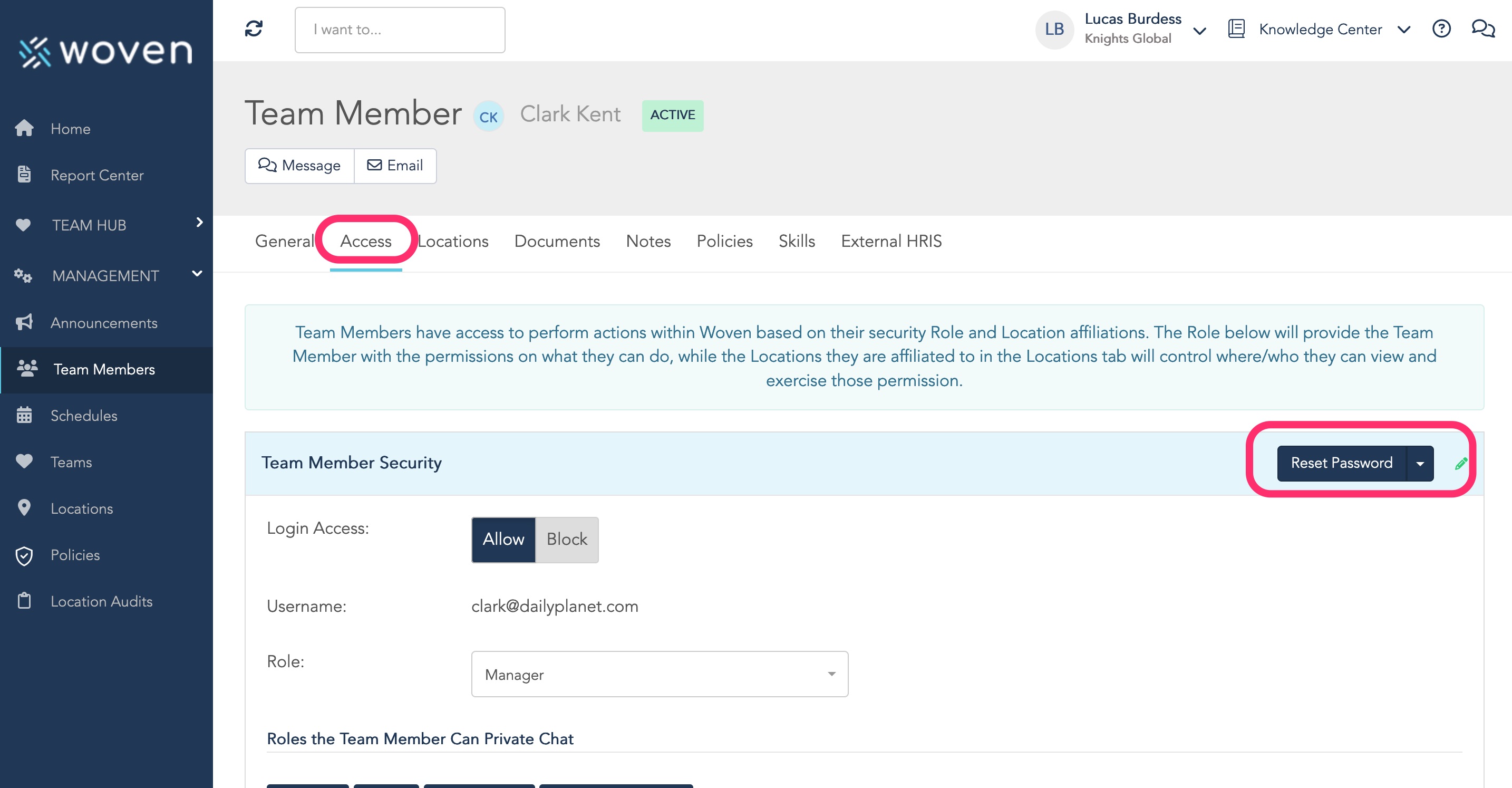Open Announcements in the sidebar

point(106,322)
